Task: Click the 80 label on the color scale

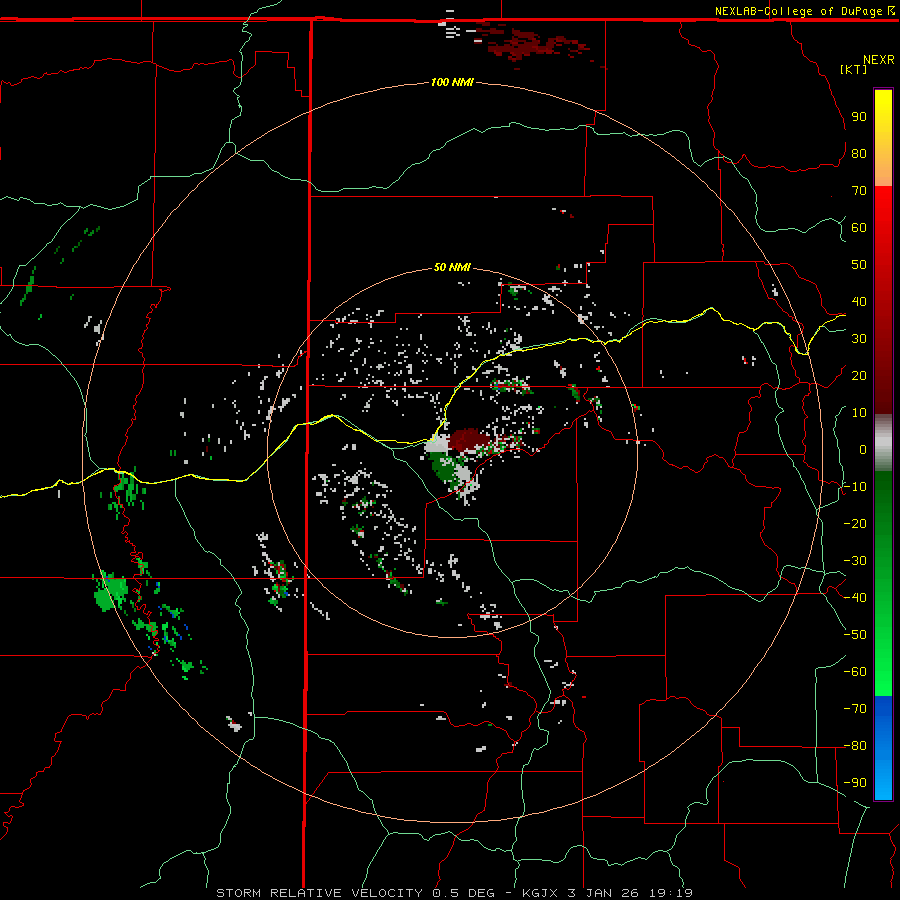Action: (859, 154)
